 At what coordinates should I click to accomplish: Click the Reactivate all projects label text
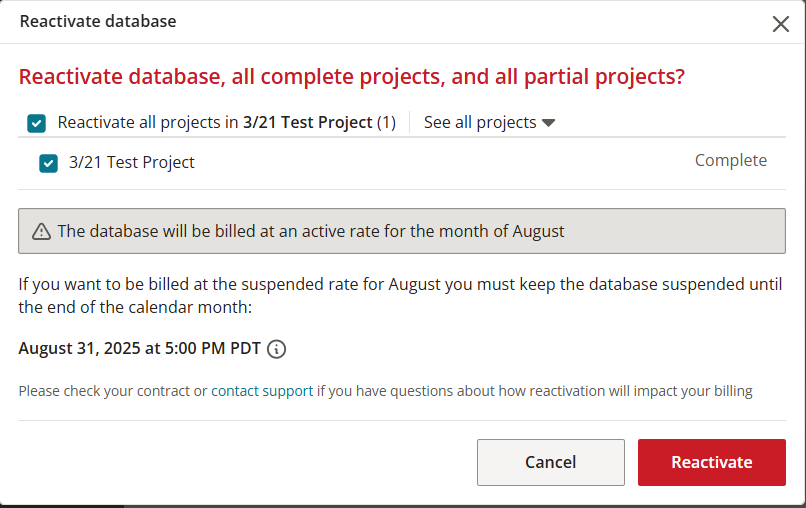227,122
